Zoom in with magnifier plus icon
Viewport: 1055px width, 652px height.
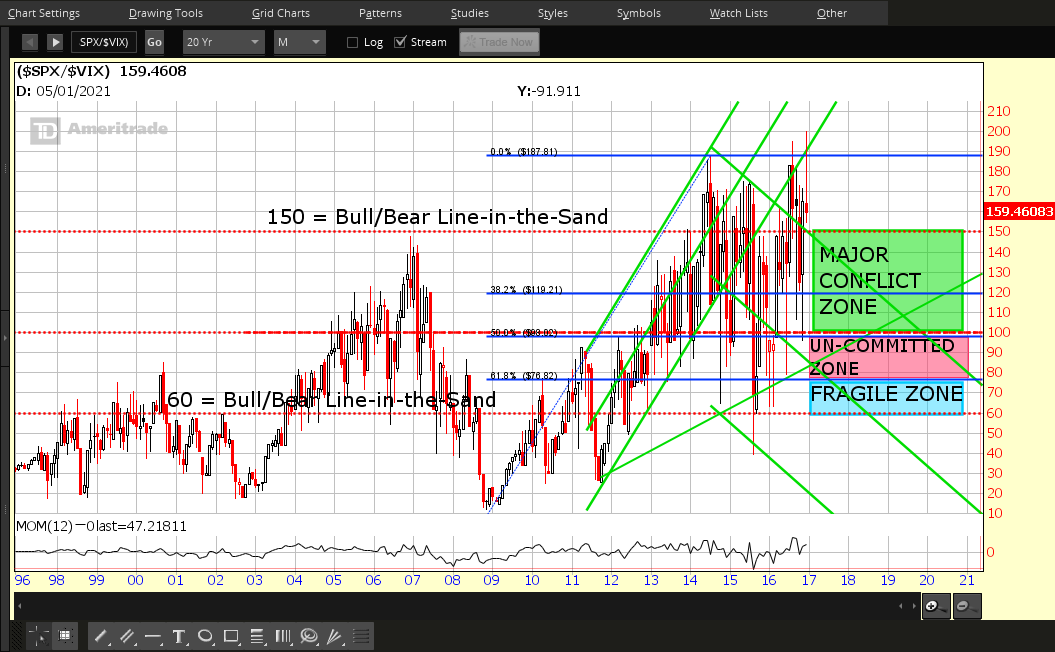pyautogui.click(x=936, y=606)
